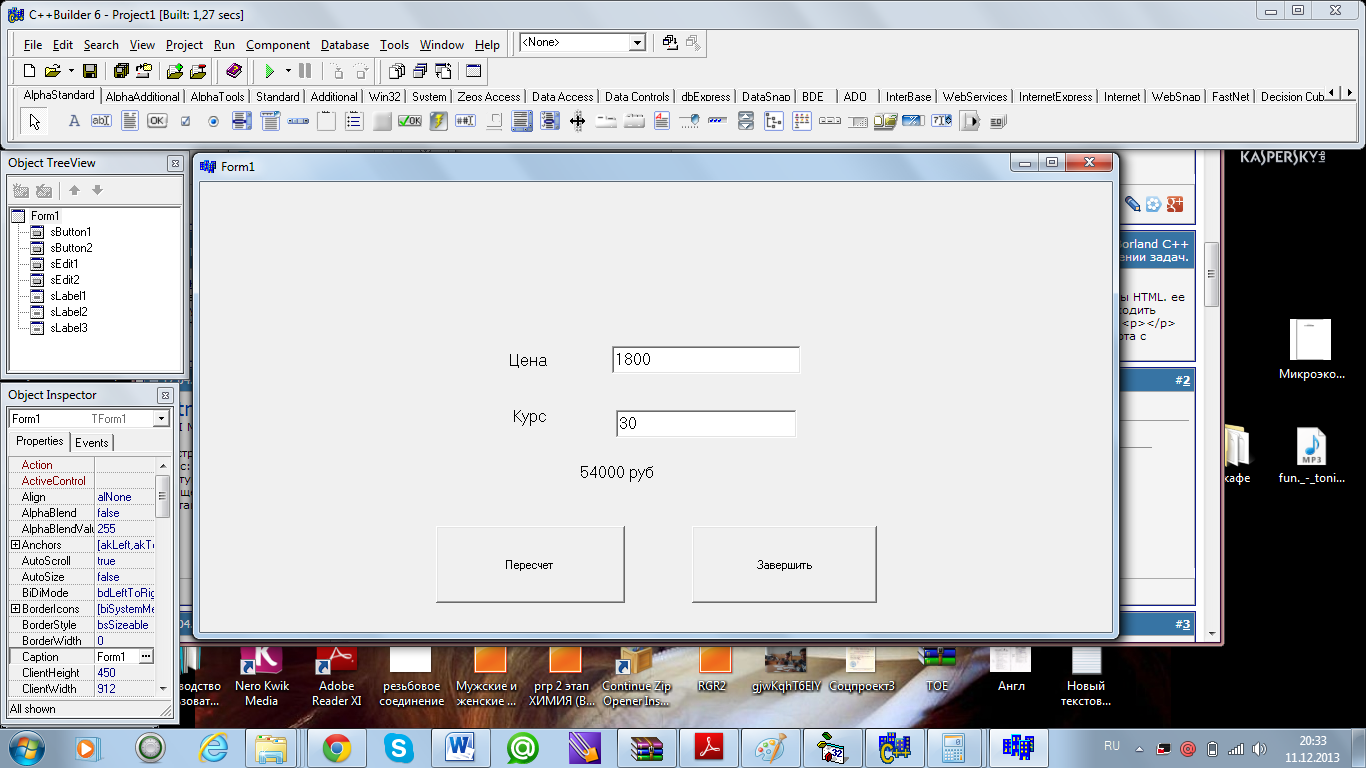Click the Toggle Form/Unit icon
Viewport: 1366px width, 768px height.
[442, 71]
